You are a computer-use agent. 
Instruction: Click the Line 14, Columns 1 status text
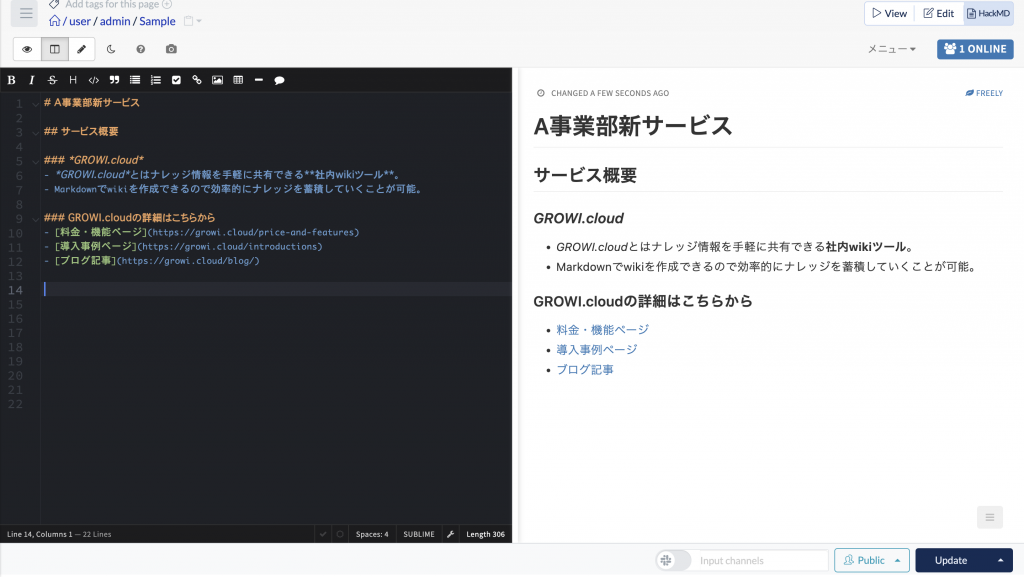click(40, 534)
